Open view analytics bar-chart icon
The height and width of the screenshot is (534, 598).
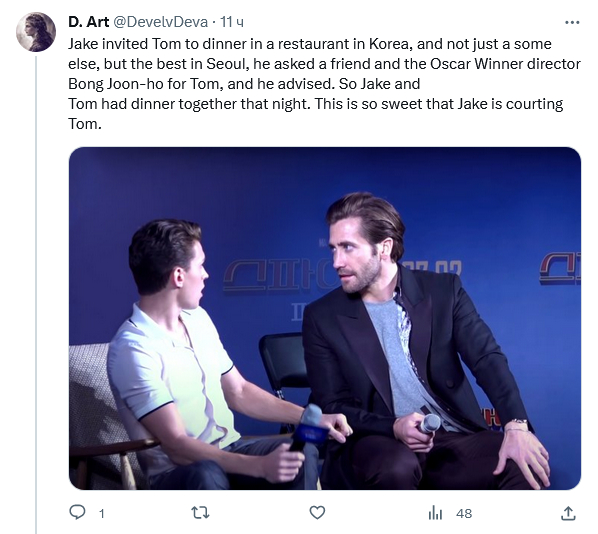(x=435, y=513)
